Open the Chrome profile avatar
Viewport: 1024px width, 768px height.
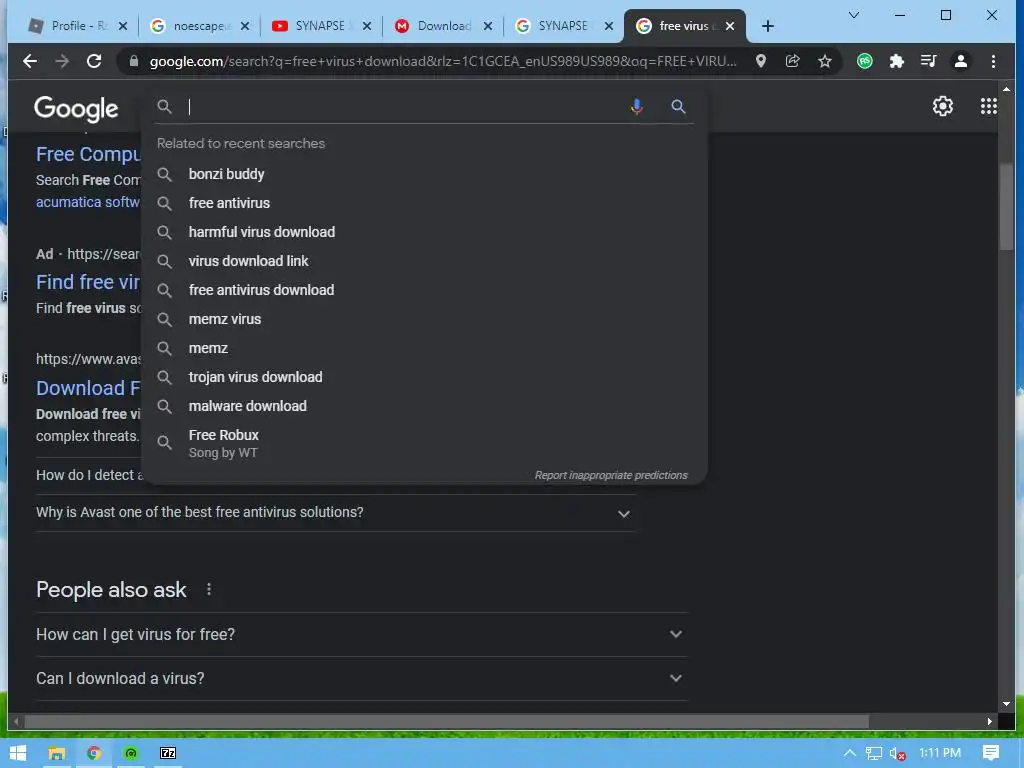(961, 61)
